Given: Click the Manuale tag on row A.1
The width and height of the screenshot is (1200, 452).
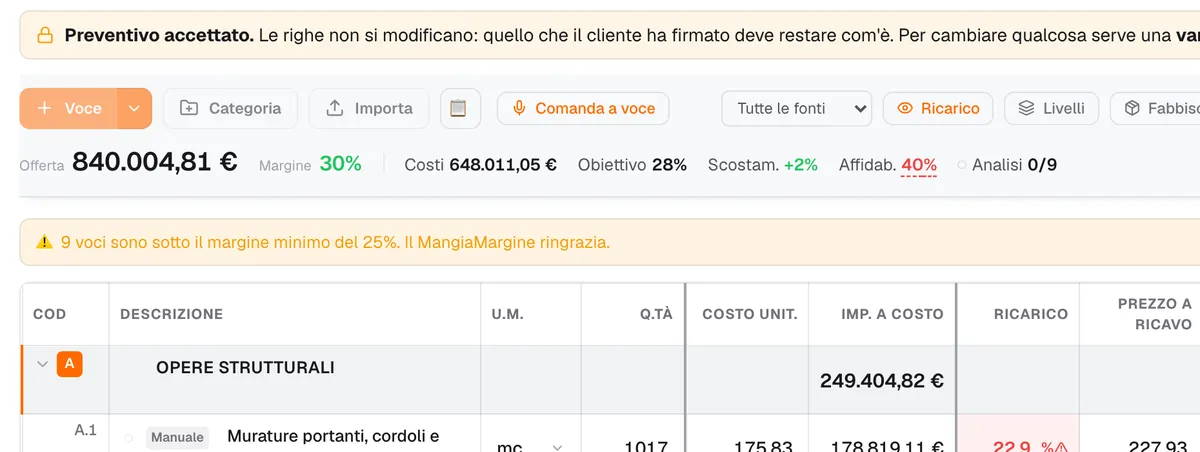Looking at the screenshot, I should pyautogui.click(x=177, y=437).
